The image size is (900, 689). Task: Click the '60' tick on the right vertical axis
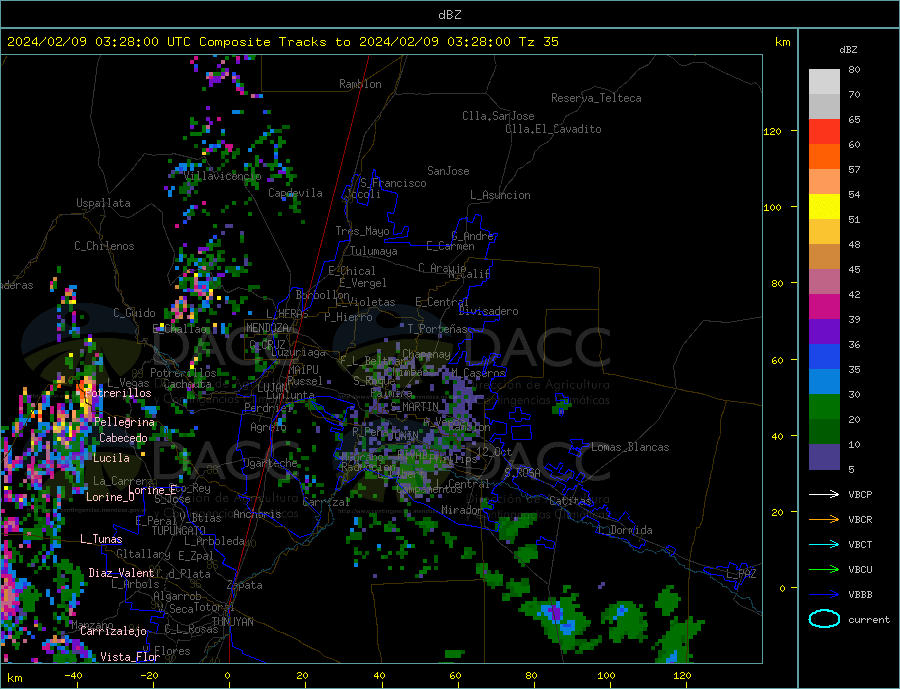776,361
